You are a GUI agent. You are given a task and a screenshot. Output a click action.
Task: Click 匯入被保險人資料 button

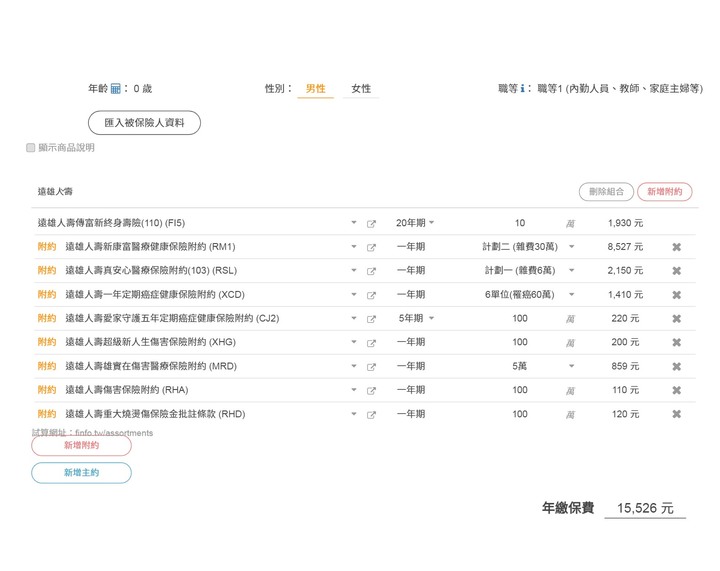pyautogui.click(x=144, y=123)
